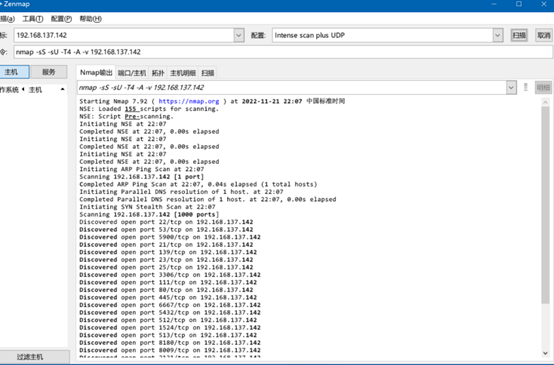Open the scan menu in menu bar
The height and width of the screenshot is (365, 554).
(7, 19)
